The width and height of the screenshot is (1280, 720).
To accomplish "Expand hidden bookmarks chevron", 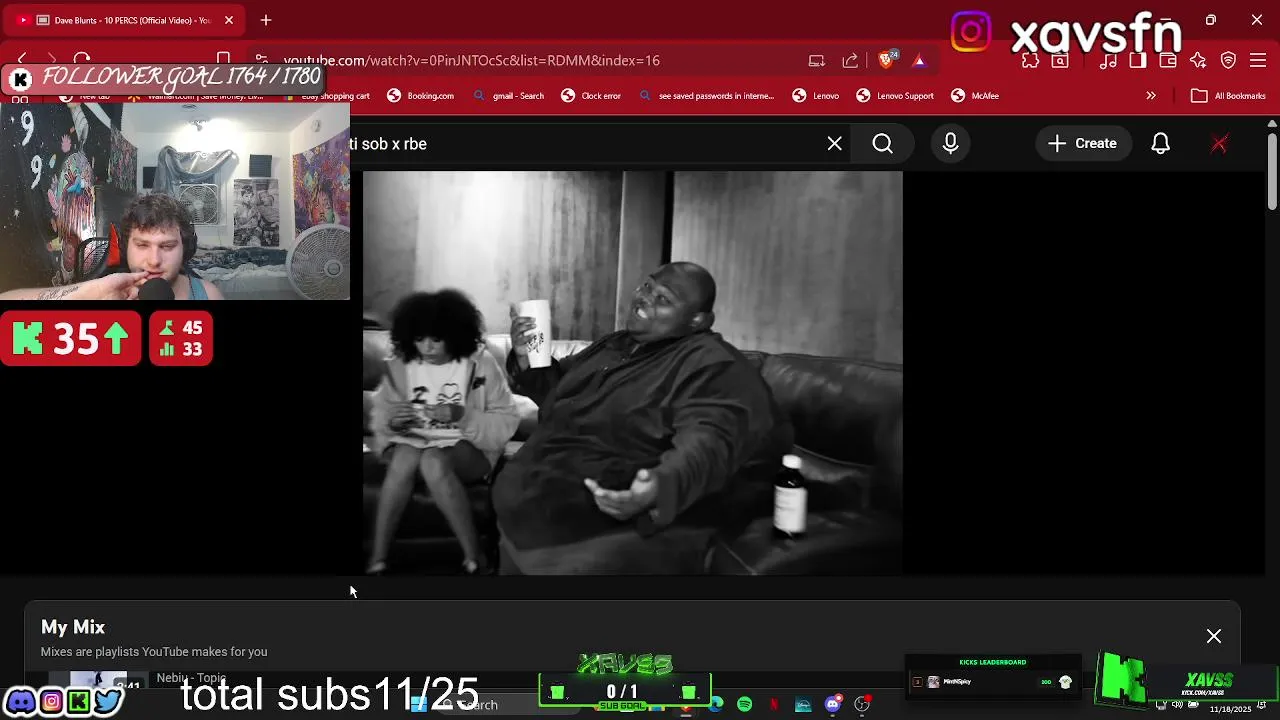I will (1151, 96).
